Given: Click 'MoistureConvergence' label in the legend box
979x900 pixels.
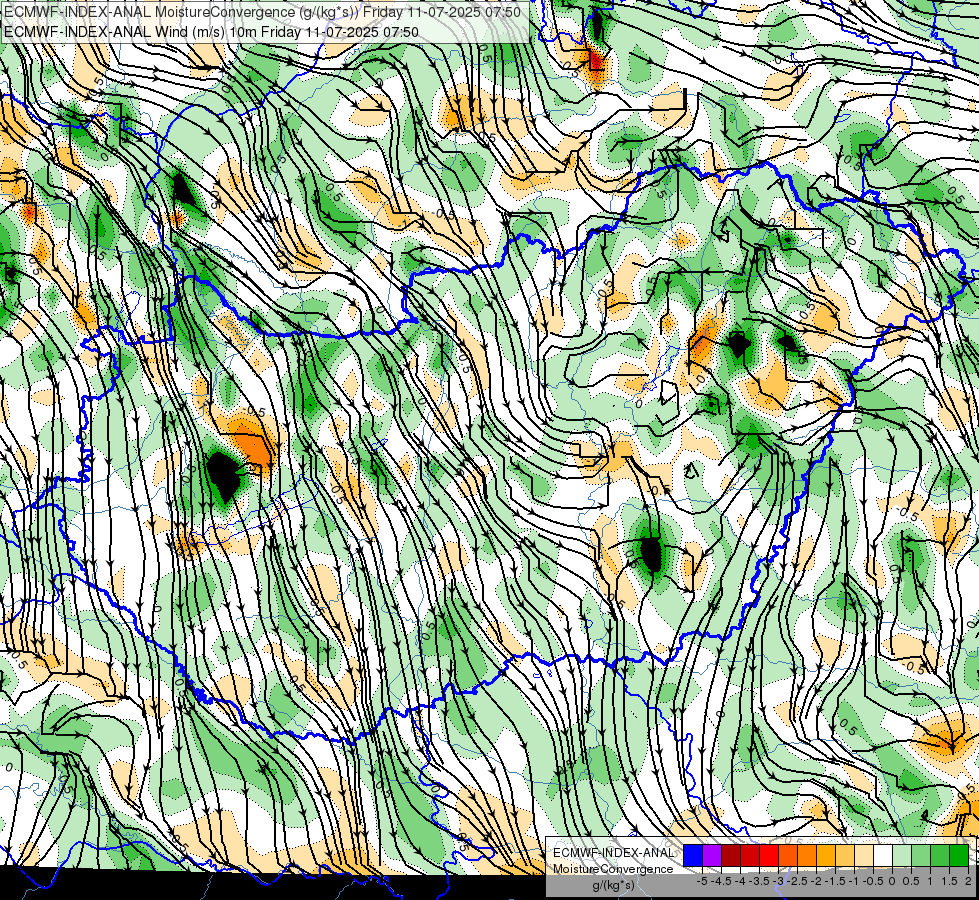Looking at the screenshot, I should (x=614, y=869).
